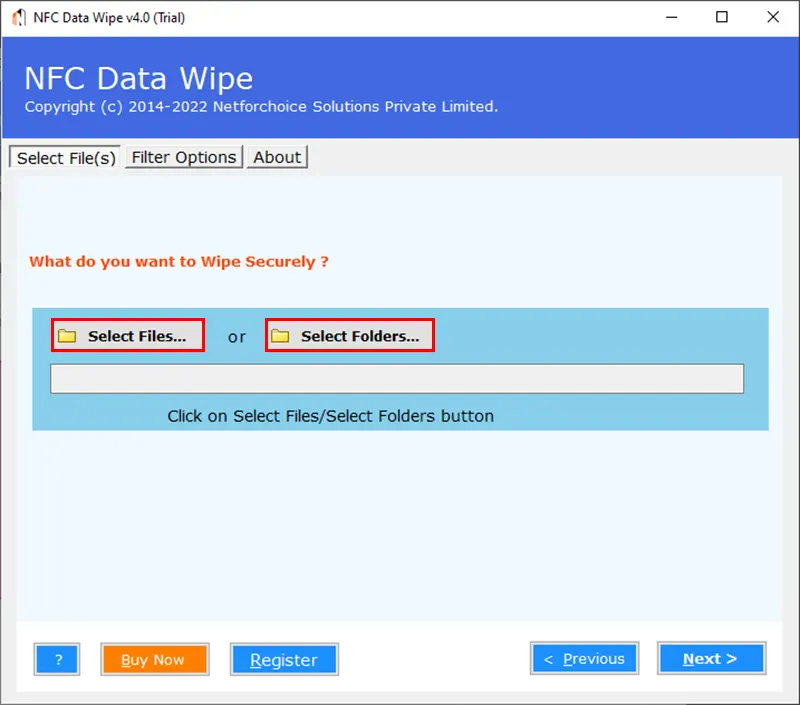Screen dimensions: 800x705
Task: Switch to the Filter Options tab
Action: click(x=184, y=157)
